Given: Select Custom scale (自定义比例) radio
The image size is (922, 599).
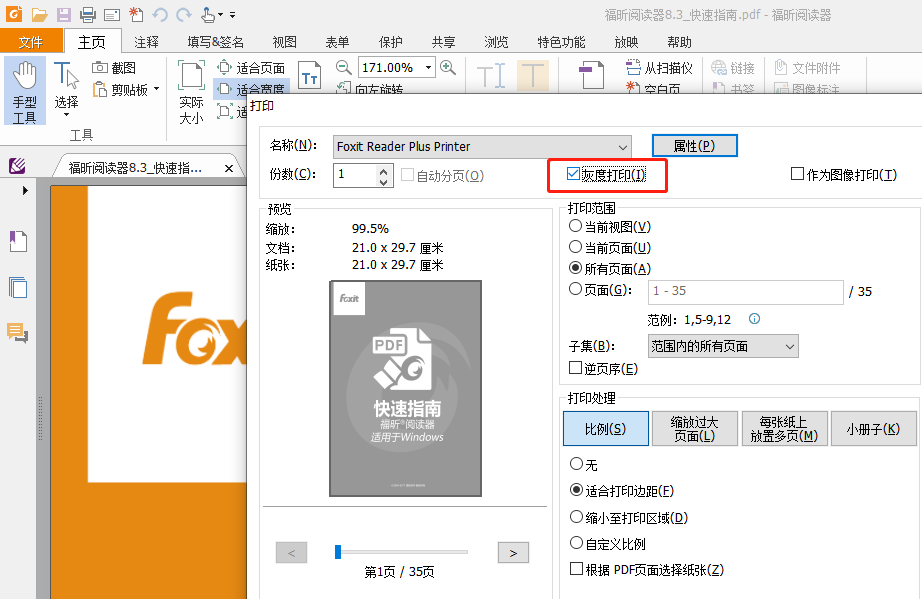Looking at the screenshot, I should click(576, 543).
